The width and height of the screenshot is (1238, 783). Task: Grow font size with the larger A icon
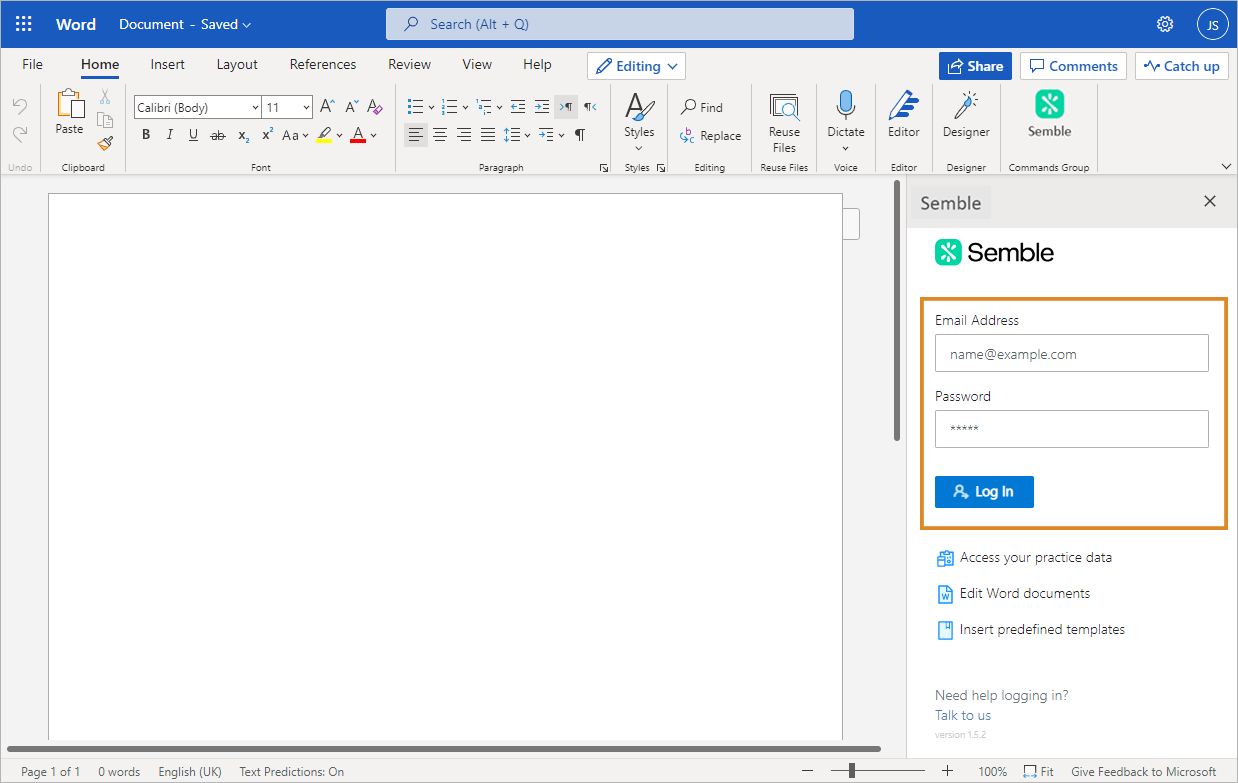327,107
